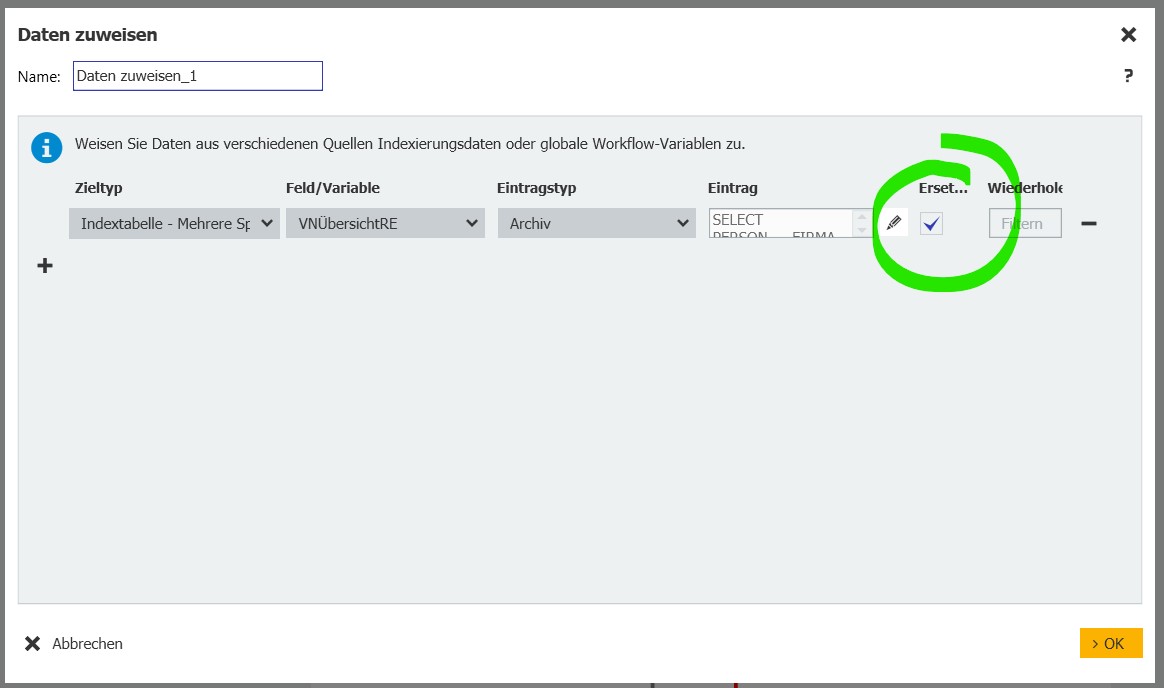Image resolution: width=1164 pixels, height=688 pixels.
Task: Close the Daten zuweisen dialog with X
Action: tap(1128, 35)
